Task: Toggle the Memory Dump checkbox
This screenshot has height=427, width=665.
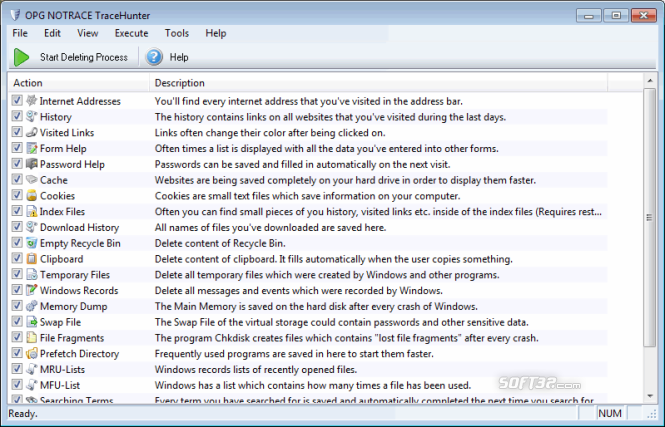Action: [x=17, y=306]
